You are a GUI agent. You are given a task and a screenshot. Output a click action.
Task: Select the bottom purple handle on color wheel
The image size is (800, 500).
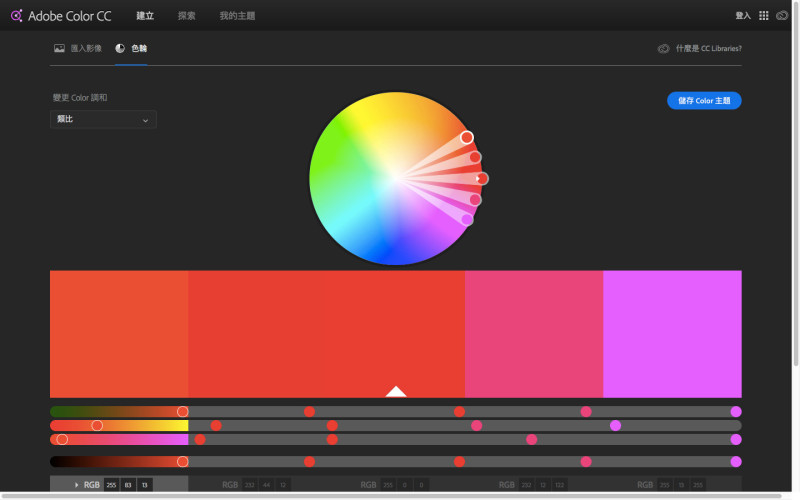coord(467,219)
